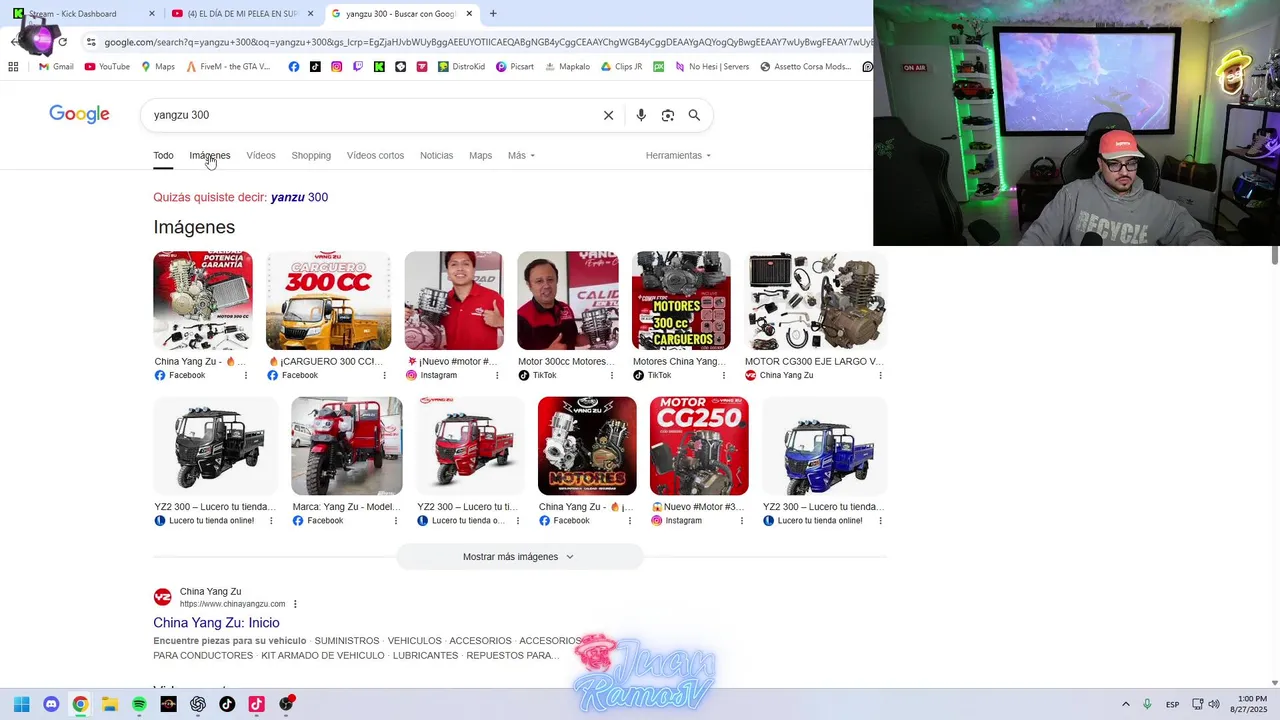
Task: Switch to Maps search tab
Action: (x=481, y=156)
